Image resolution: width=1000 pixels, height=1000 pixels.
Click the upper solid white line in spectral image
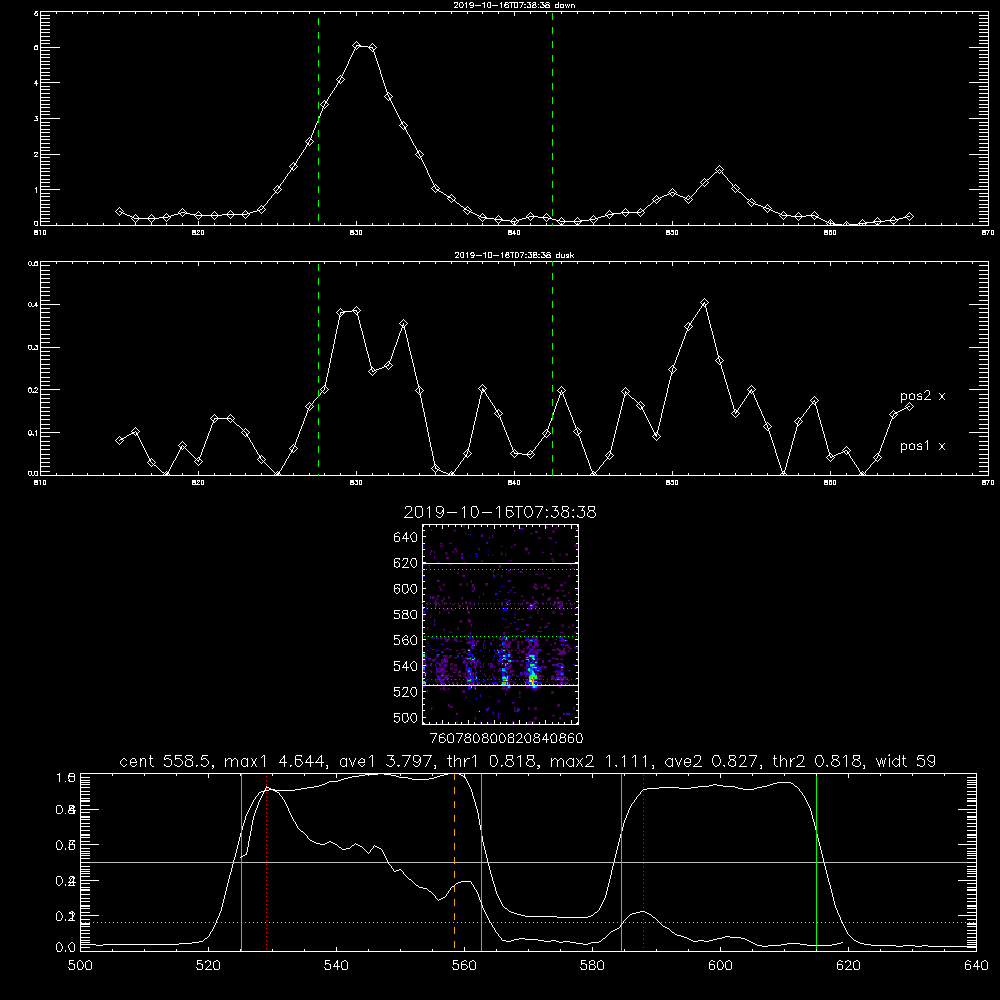point(501,563)
